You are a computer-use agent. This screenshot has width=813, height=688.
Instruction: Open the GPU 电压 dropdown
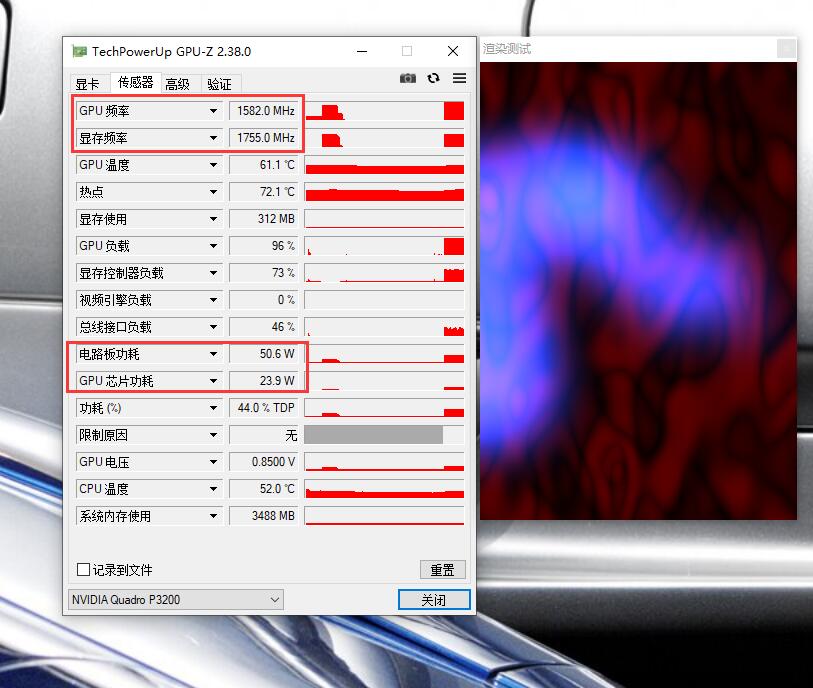[213, 462]
